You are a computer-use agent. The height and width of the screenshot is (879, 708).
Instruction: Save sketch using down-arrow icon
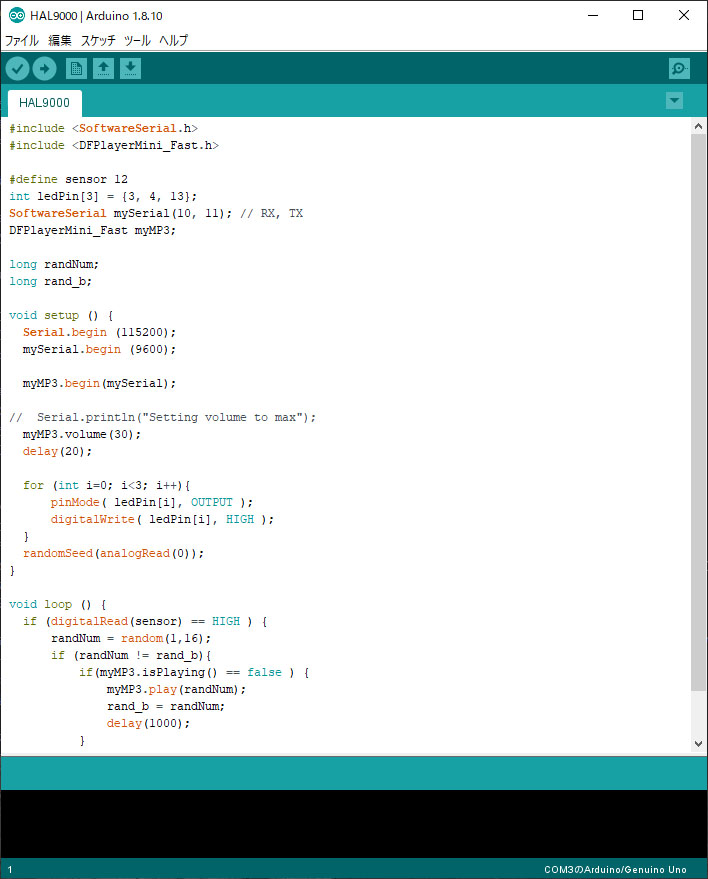click(131, 68)
